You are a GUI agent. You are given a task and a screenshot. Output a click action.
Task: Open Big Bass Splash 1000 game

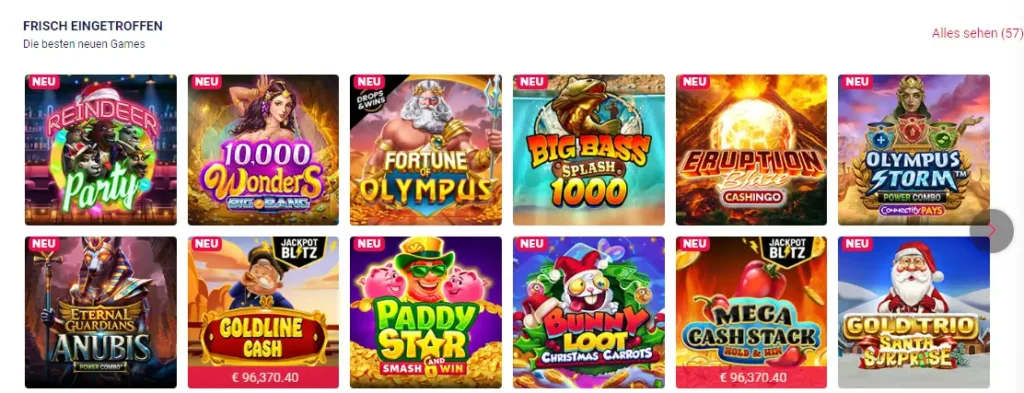(588, 149)
